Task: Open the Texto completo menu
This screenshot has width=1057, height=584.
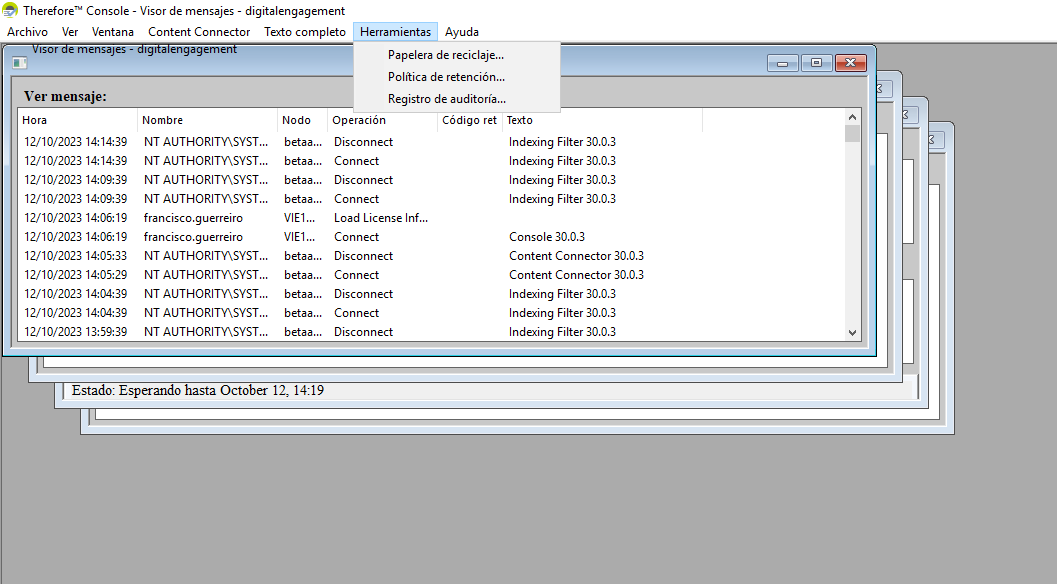Action: click(x=305, y=32)
